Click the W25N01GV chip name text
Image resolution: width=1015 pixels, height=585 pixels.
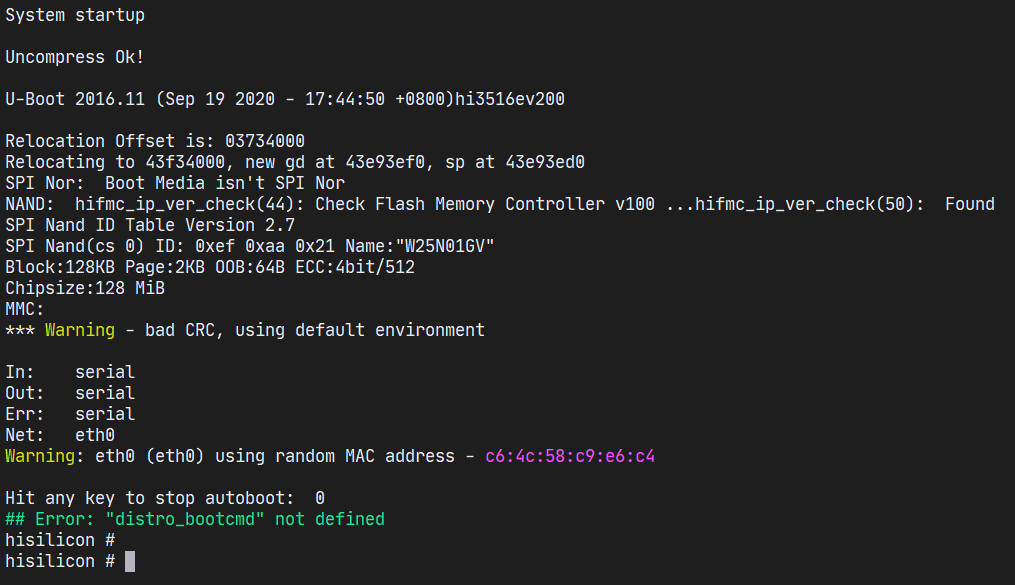tap(445, 246)
